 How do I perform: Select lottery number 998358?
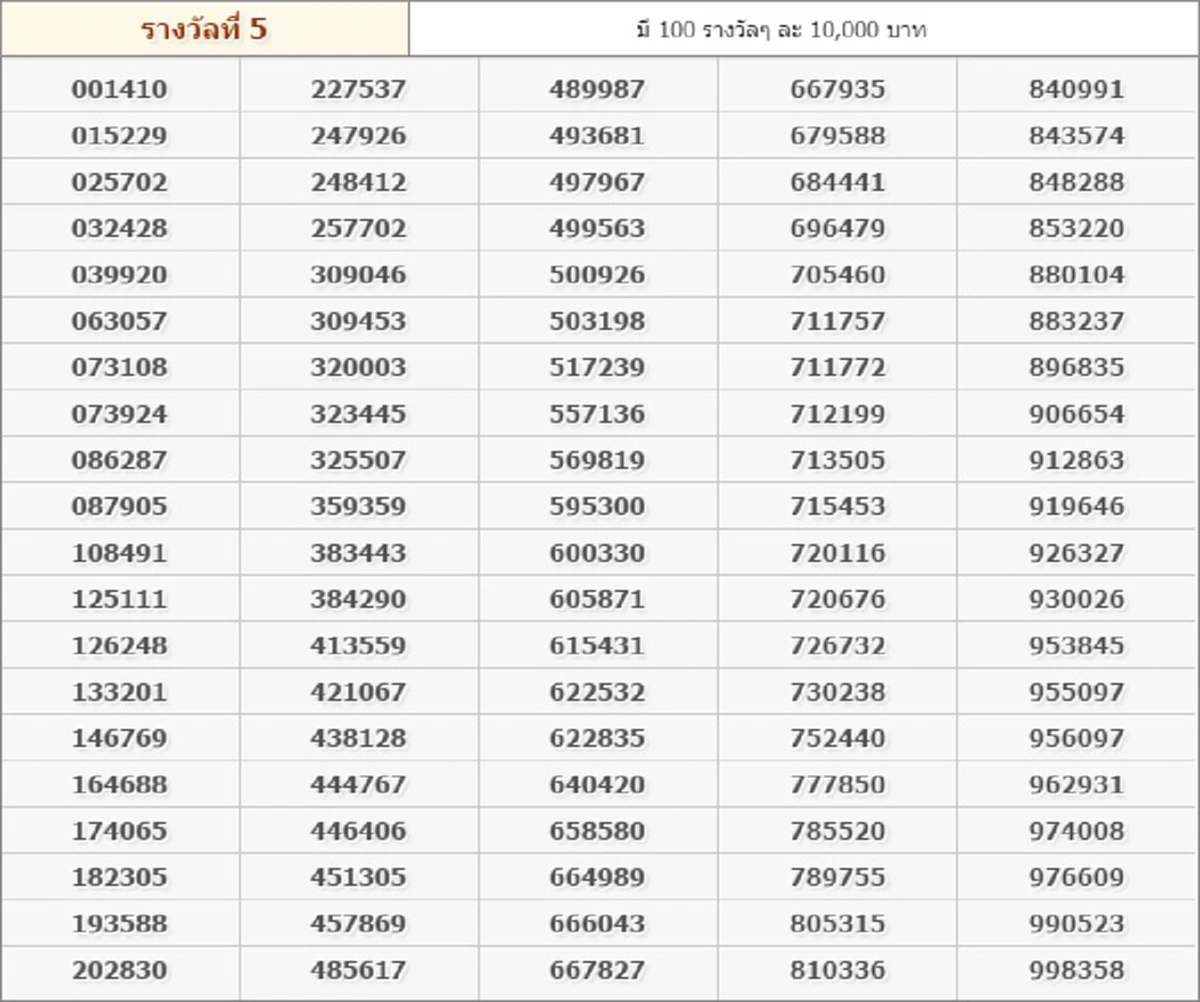[1077, 969]
